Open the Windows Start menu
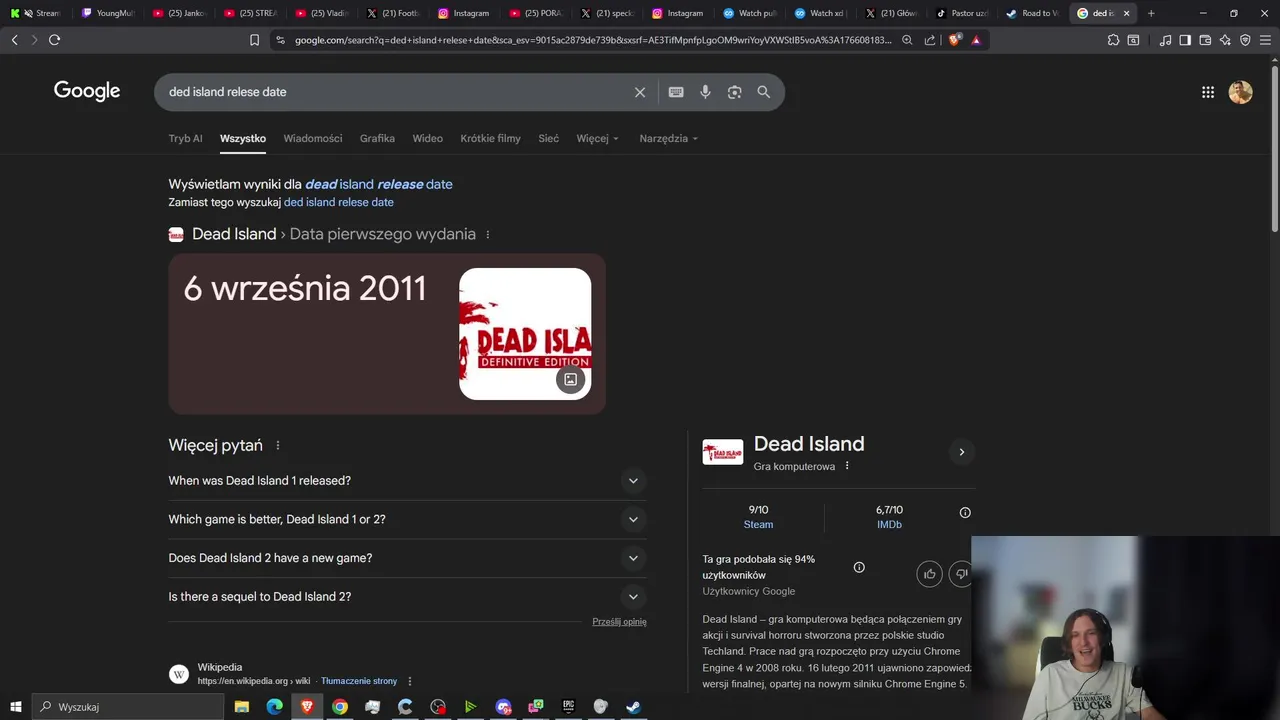This screenshot has width=1280, height=720. [16, 707]
